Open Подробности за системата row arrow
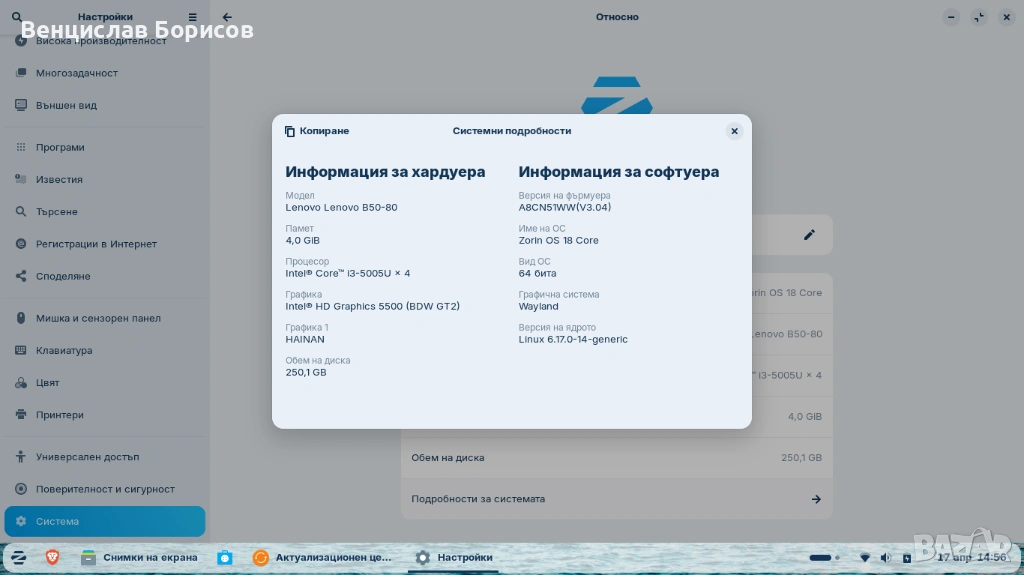 click(815, 499)
